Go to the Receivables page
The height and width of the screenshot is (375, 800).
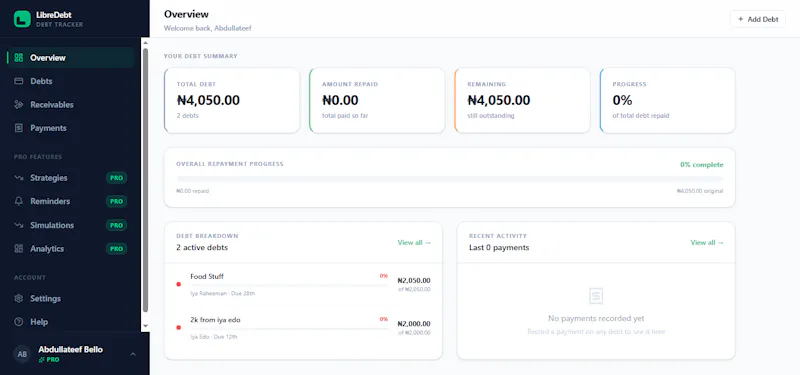tap(70, 105)
